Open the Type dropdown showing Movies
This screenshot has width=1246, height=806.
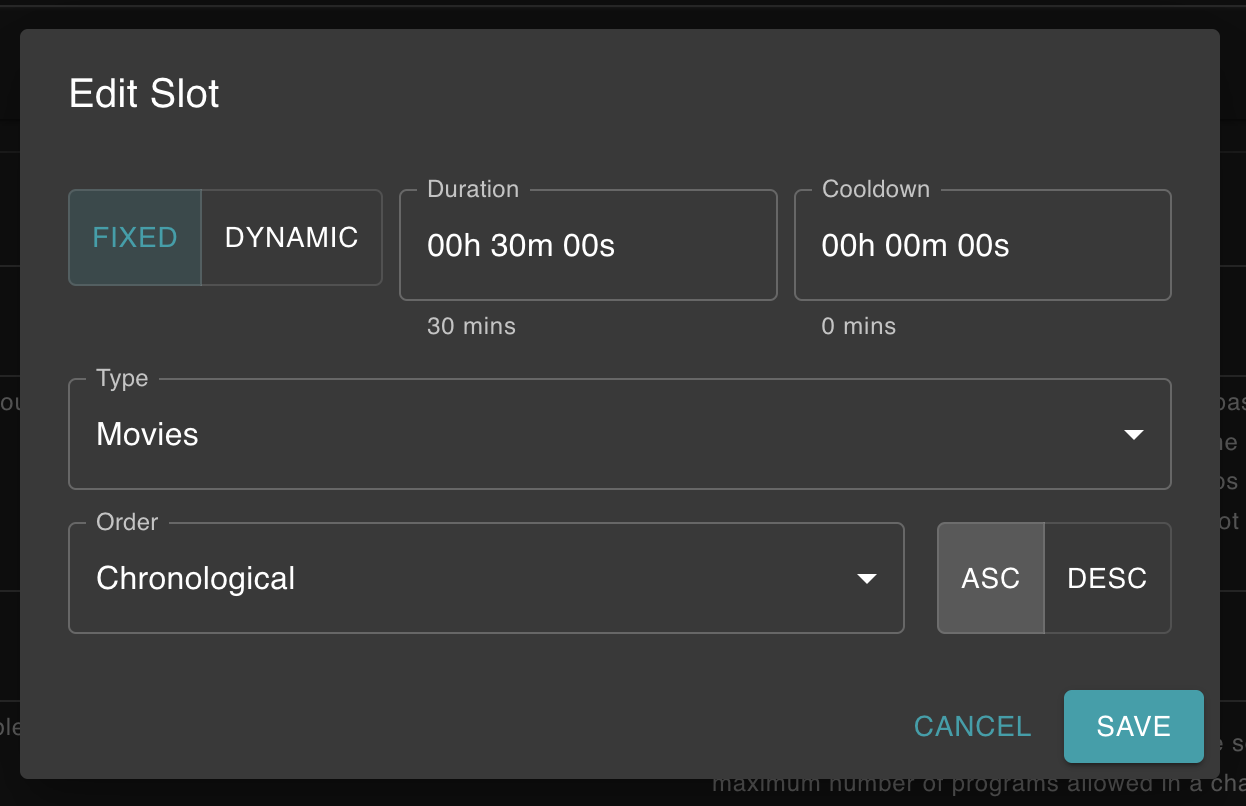[620, 434]
